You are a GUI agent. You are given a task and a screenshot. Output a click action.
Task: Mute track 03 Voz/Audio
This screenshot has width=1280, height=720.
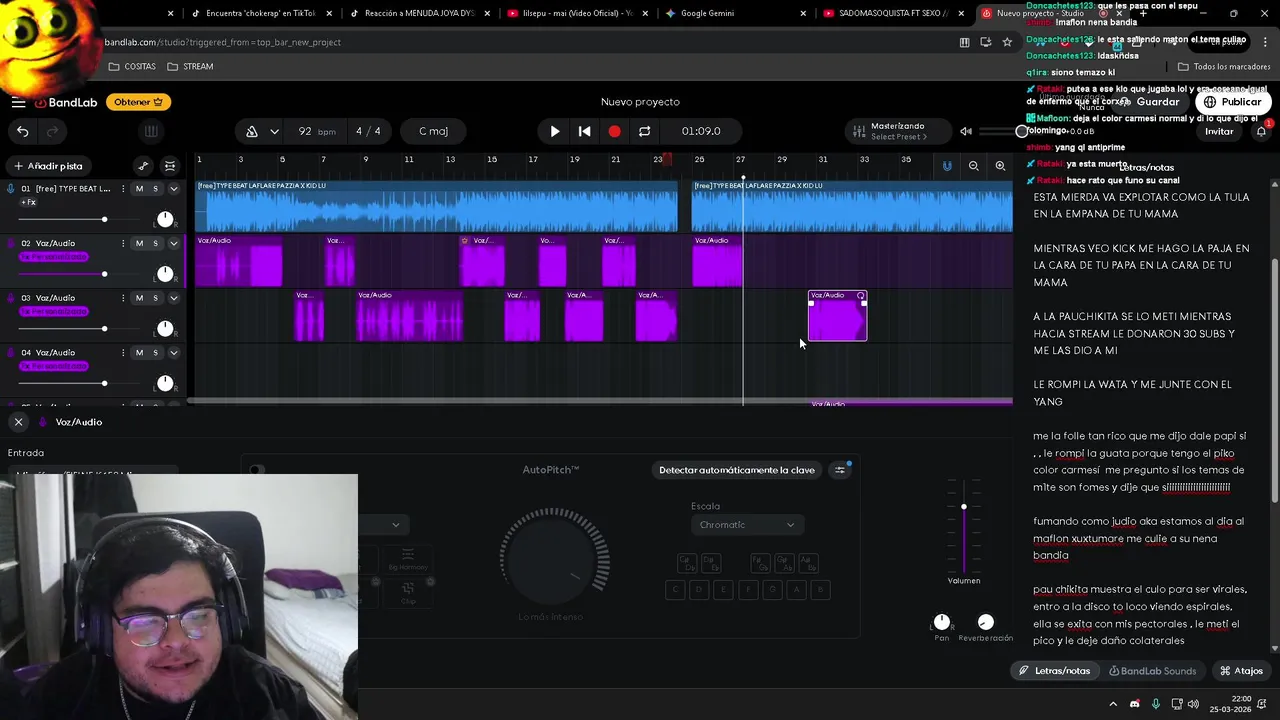139,298
